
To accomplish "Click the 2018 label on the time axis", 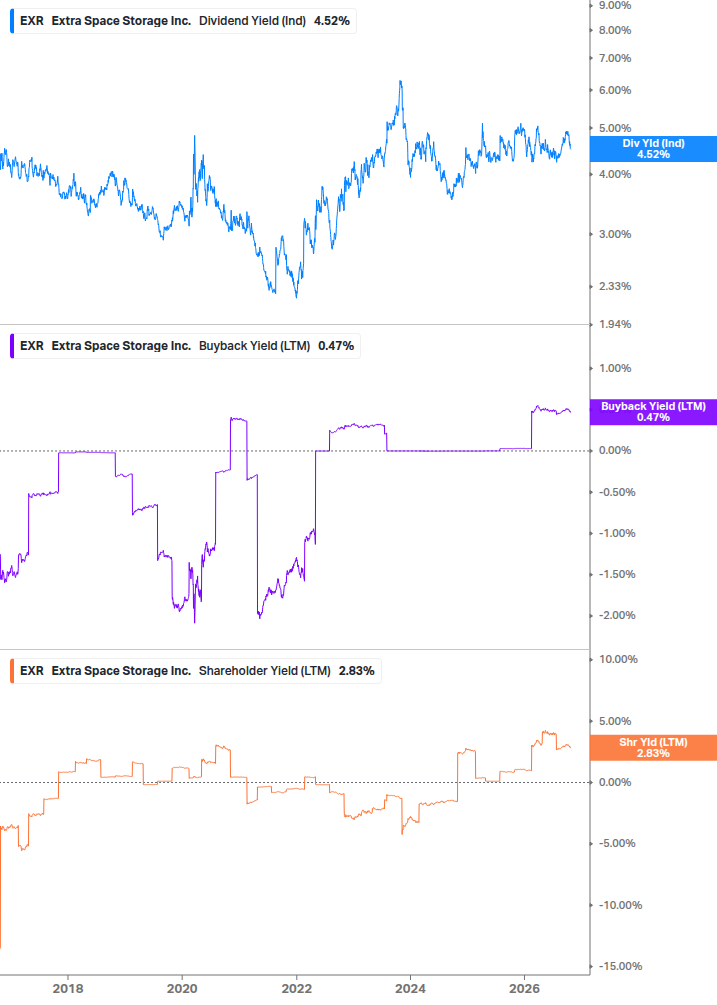I will (68, 988).
